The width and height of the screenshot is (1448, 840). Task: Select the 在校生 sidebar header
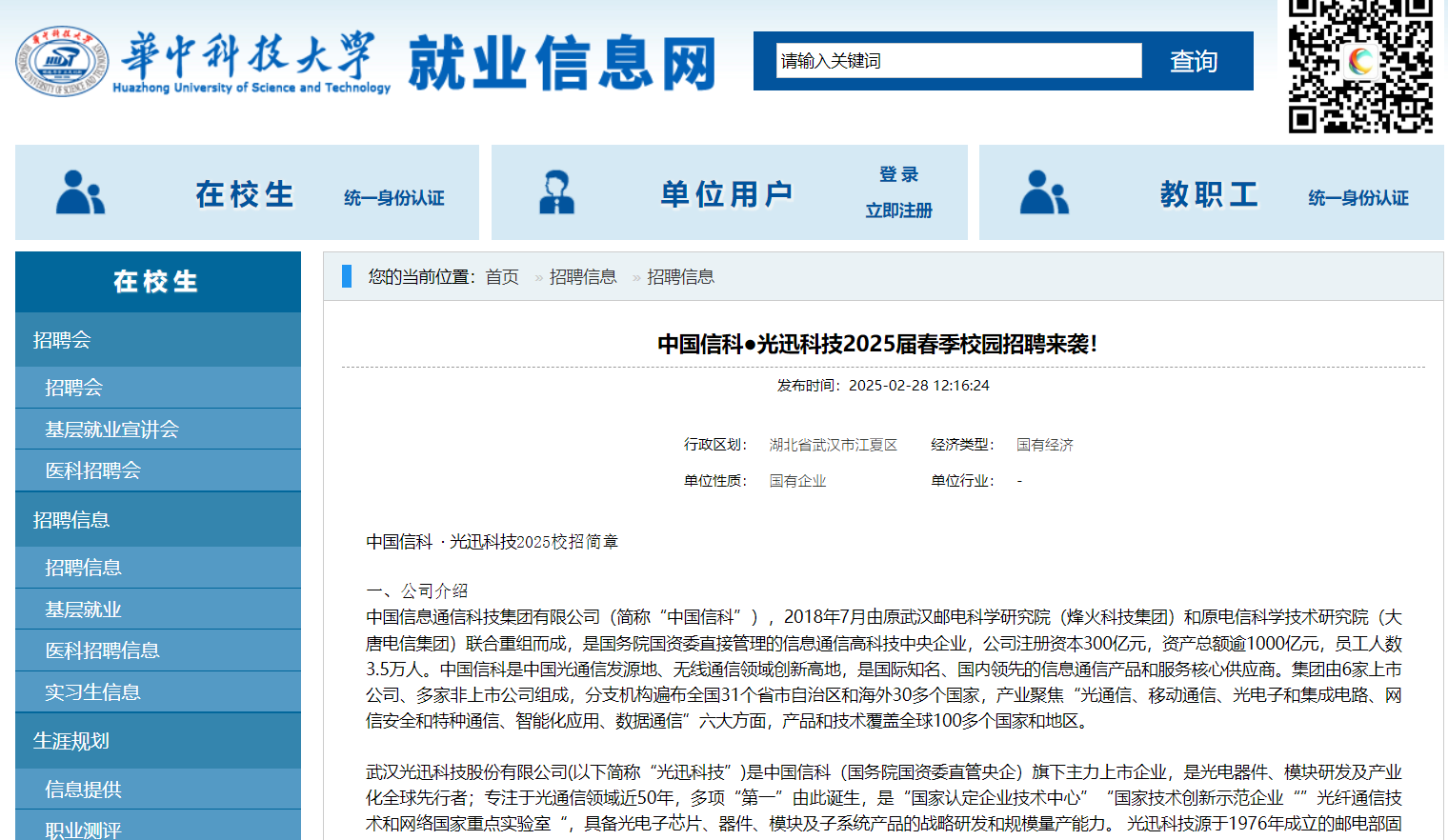pyautogui.click(x=158, y=282)
